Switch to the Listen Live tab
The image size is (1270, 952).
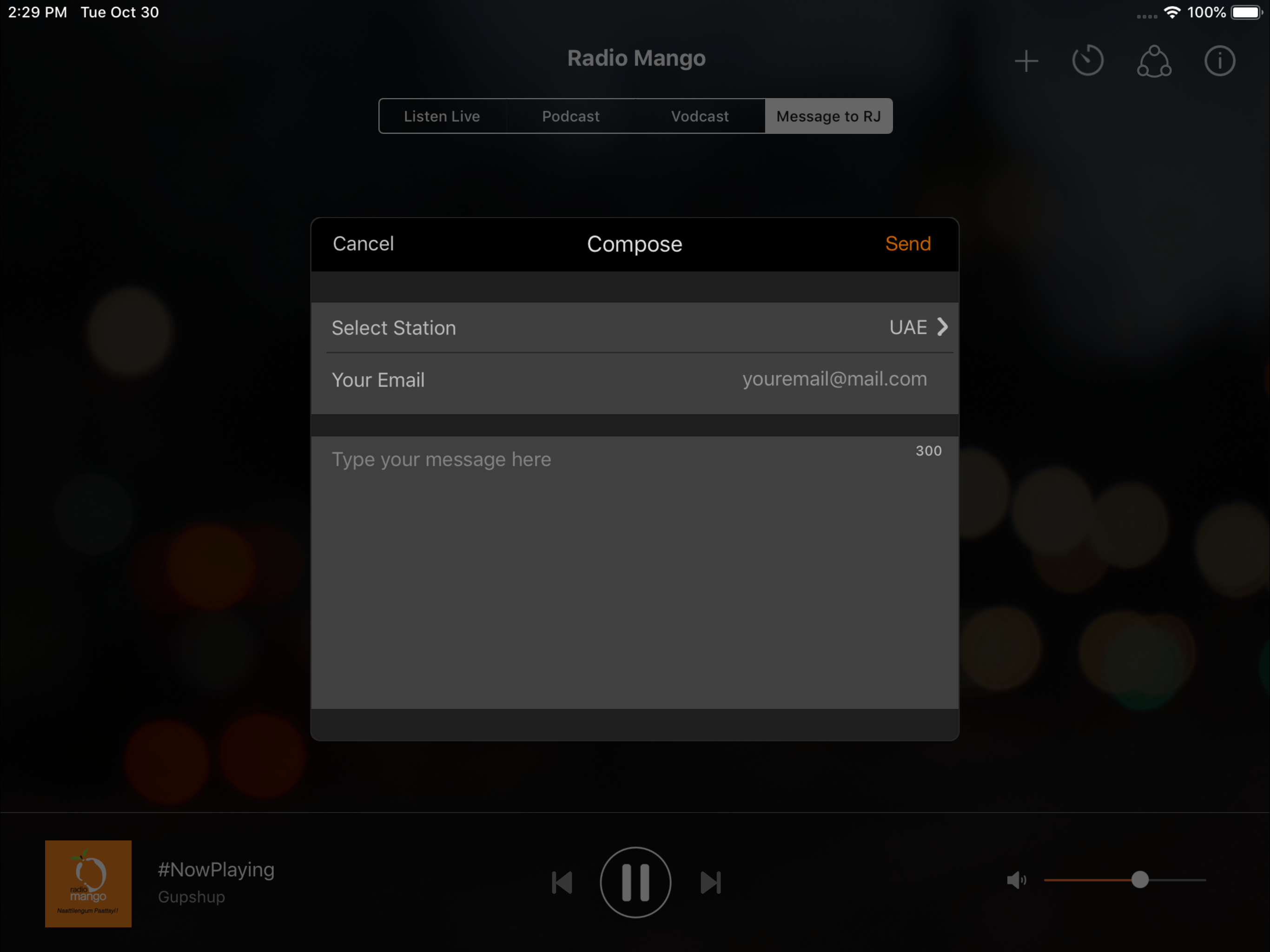pos(442,117)
